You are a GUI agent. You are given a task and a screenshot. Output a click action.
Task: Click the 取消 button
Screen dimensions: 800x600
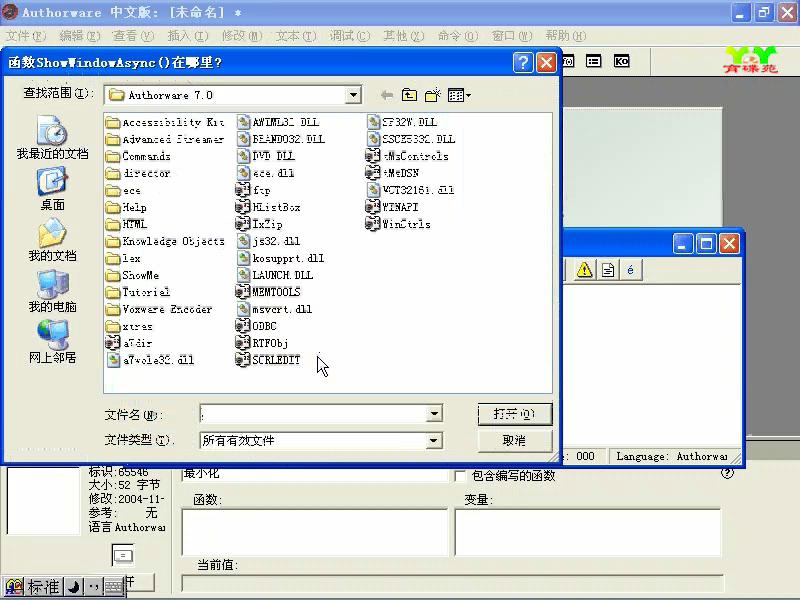pyautogui.click(x=515, y=440)
